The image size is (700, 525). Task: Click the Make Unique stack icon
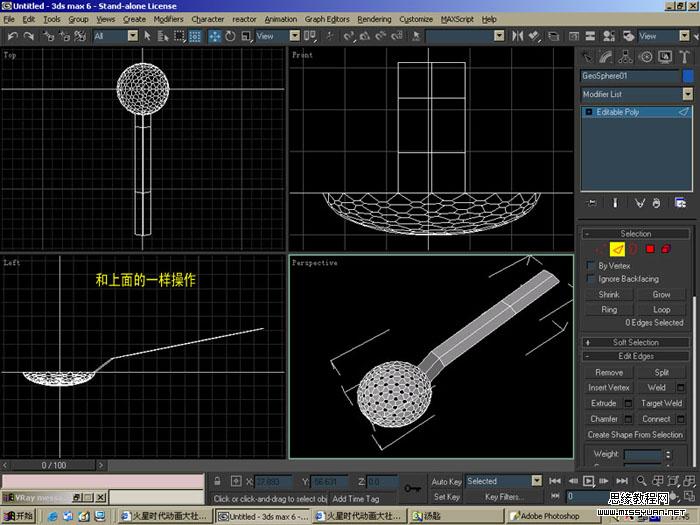(640, 203)
